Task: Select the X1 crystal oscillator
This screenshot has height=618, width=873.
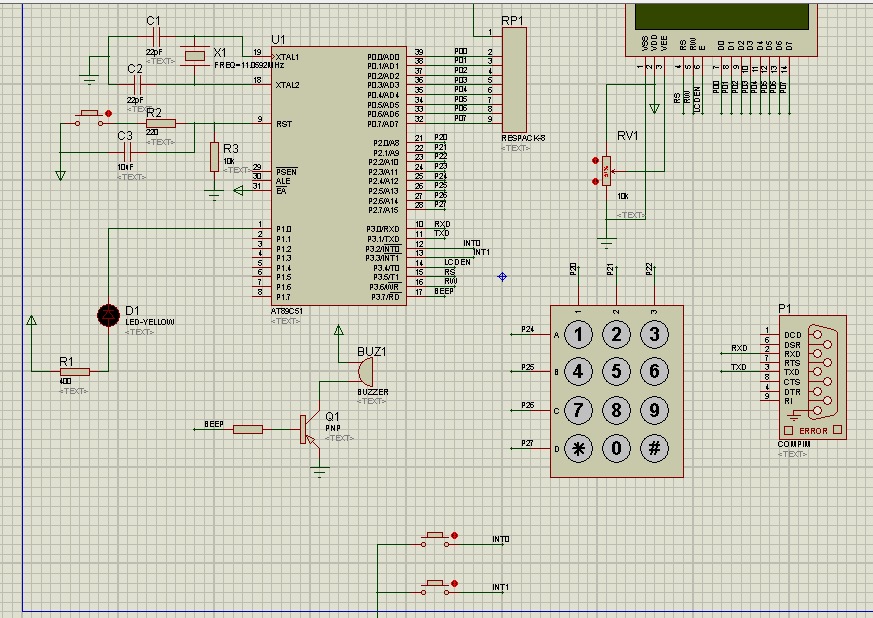Action: [x=194, y=56]
